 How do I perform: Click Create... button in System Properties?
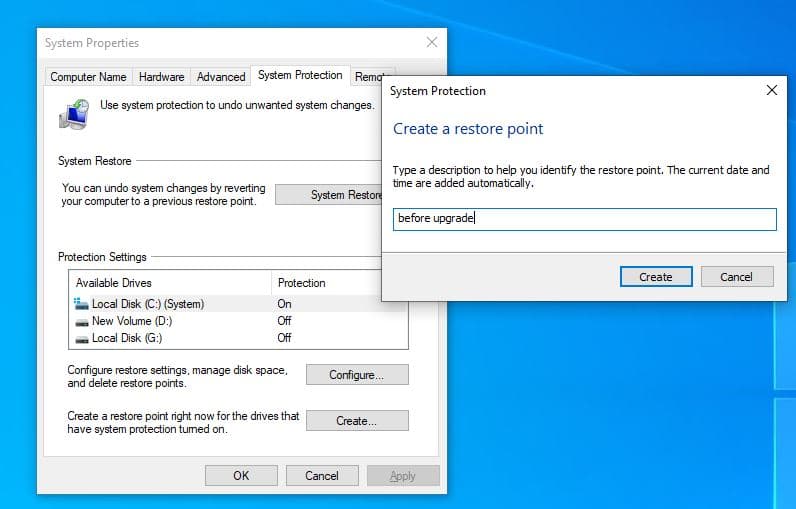click(x=357, y=421)
